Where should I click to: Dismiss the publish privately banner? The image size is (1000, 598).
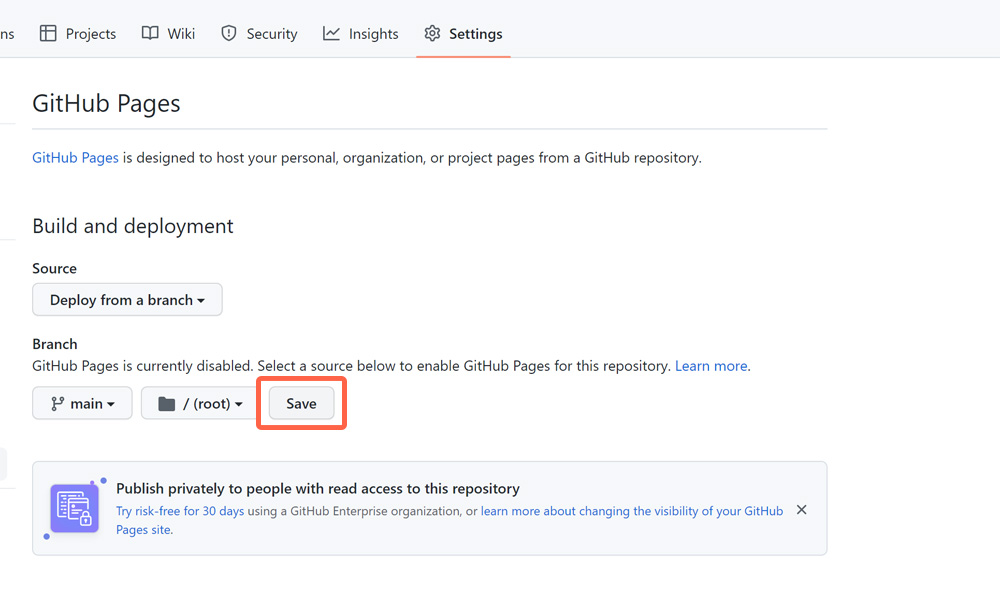pos(802,509)
